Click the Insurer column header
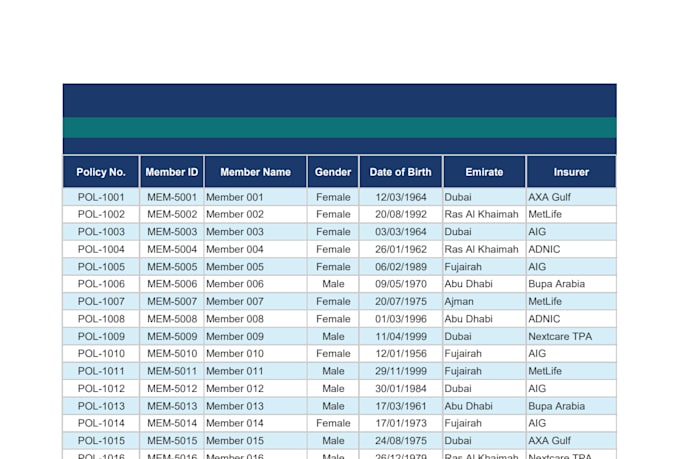680x459 pixels. [571, 172]
